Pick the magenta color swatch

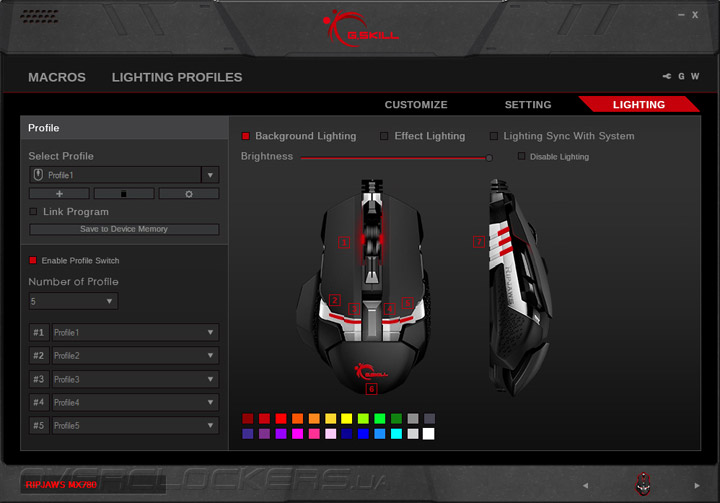297,434
